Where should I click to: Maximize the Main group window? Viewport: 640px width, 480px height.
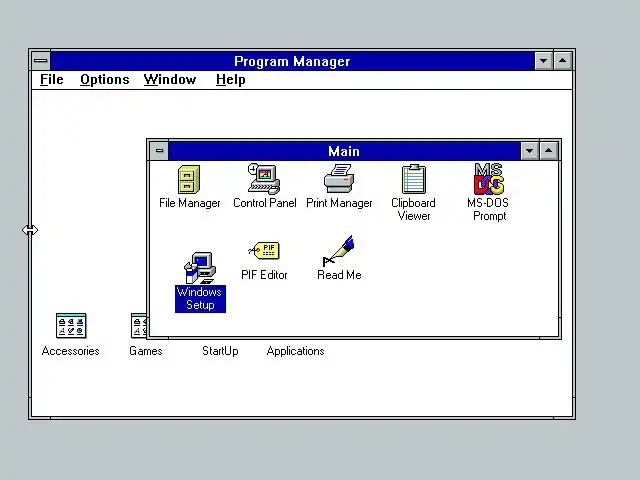549,151
